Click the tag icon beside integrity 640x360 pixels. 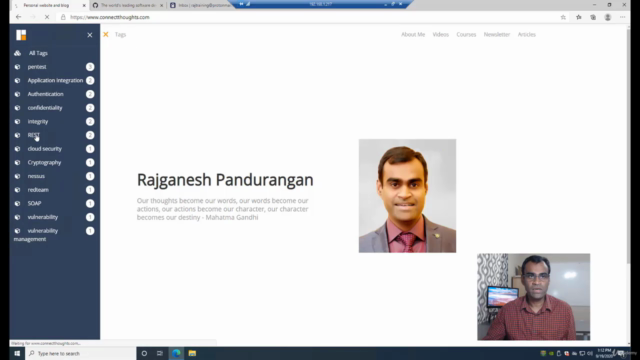click(x=17, y=121)
